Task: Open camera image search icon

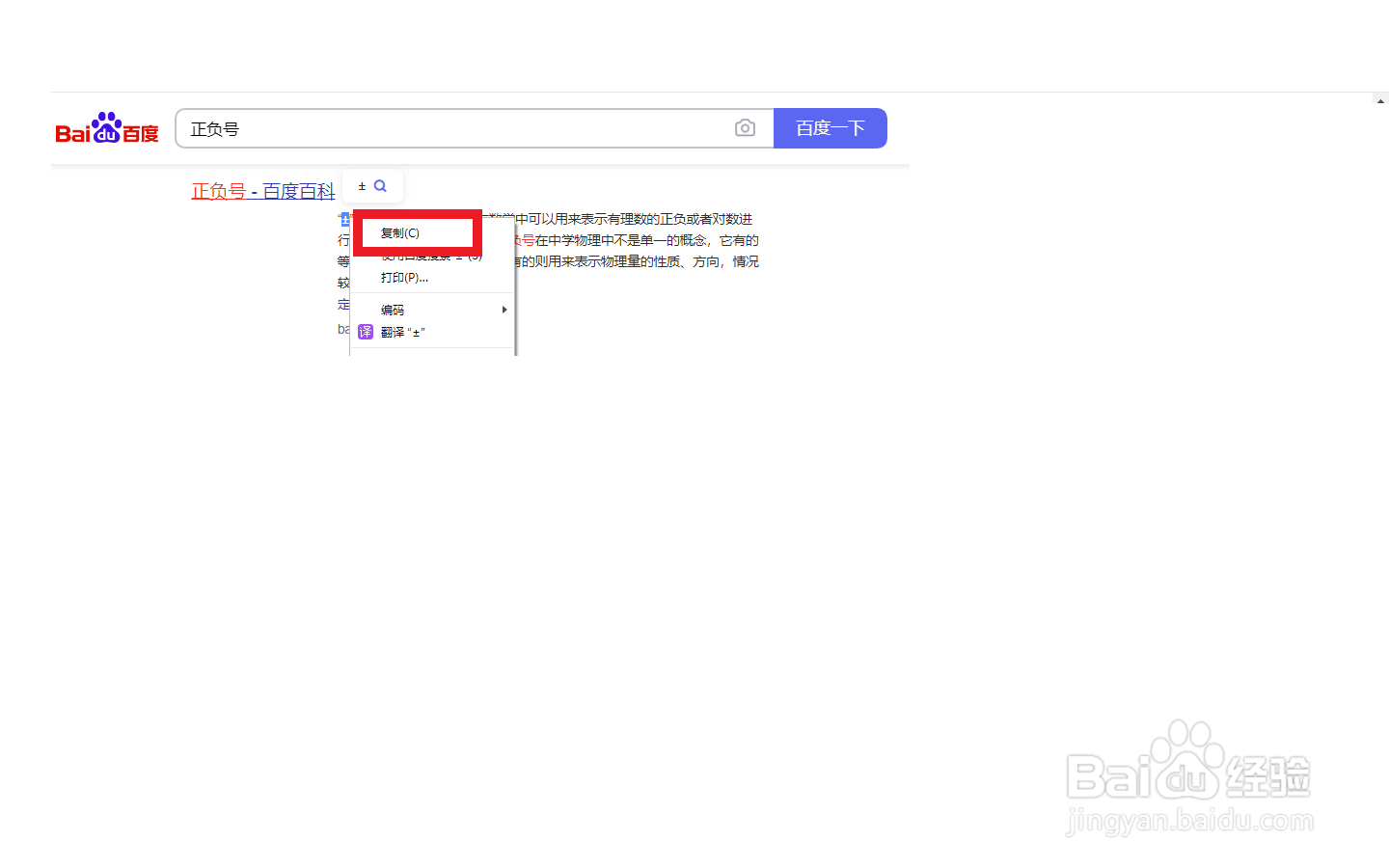Action: 745,128
